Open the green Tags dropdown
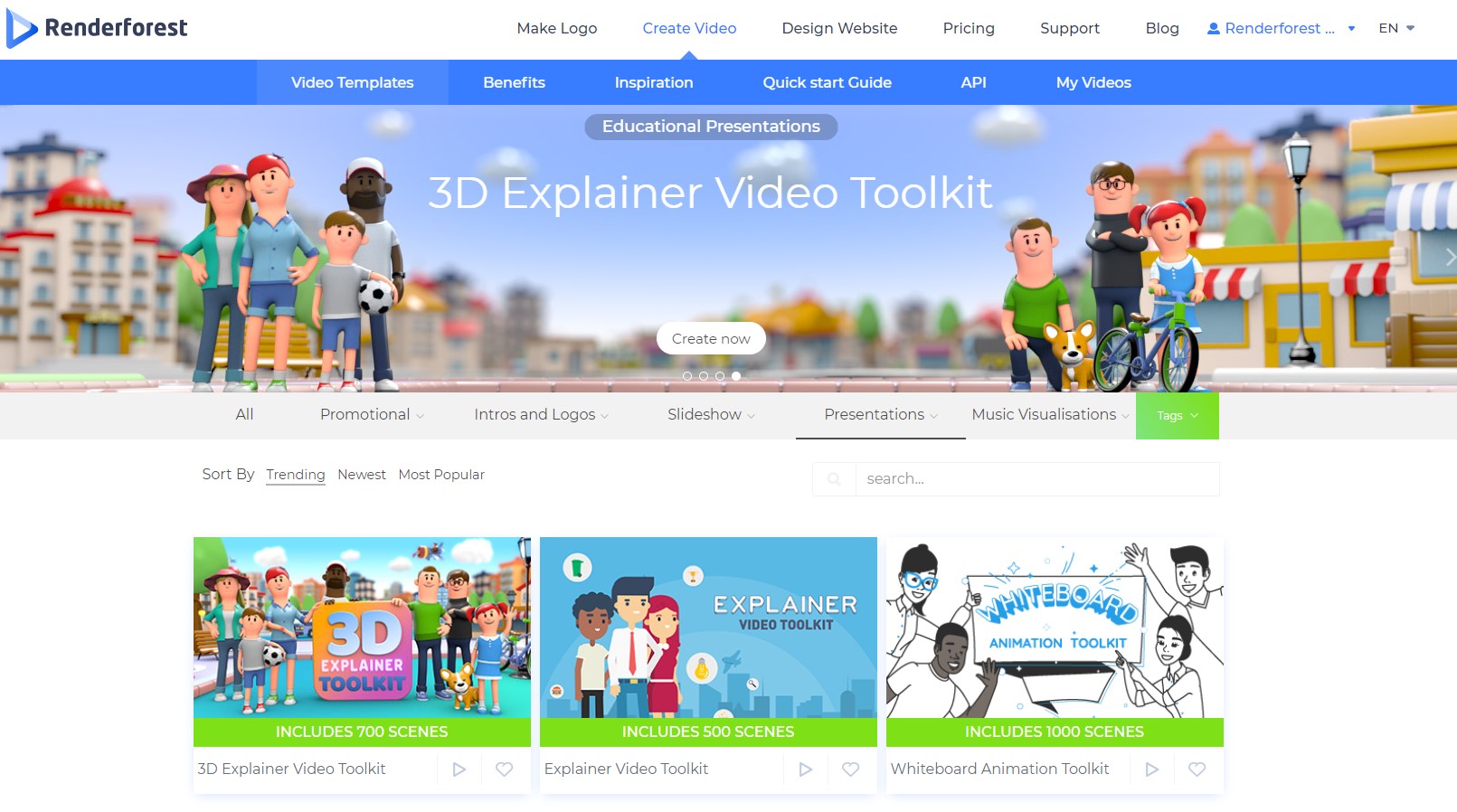This screenshot has width=1457, height=812. click(x=1178, y=416)
